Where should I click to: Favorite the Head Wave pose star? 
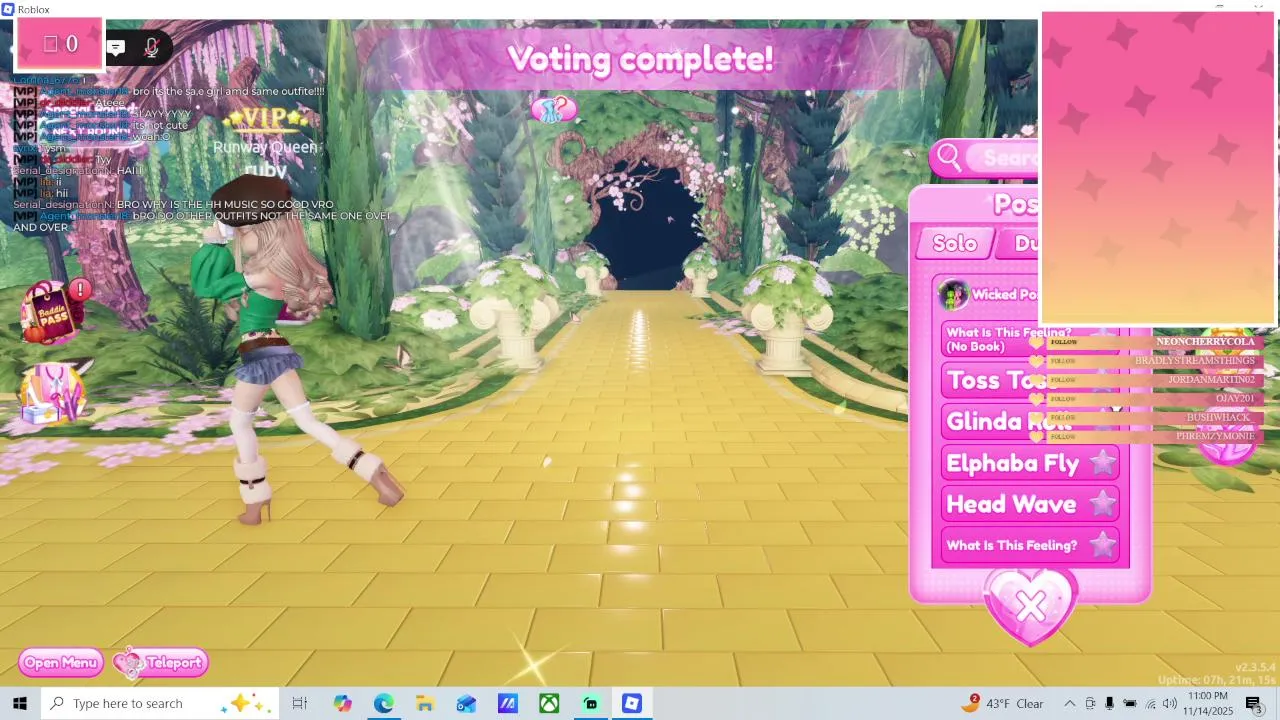click(1102, 503)
